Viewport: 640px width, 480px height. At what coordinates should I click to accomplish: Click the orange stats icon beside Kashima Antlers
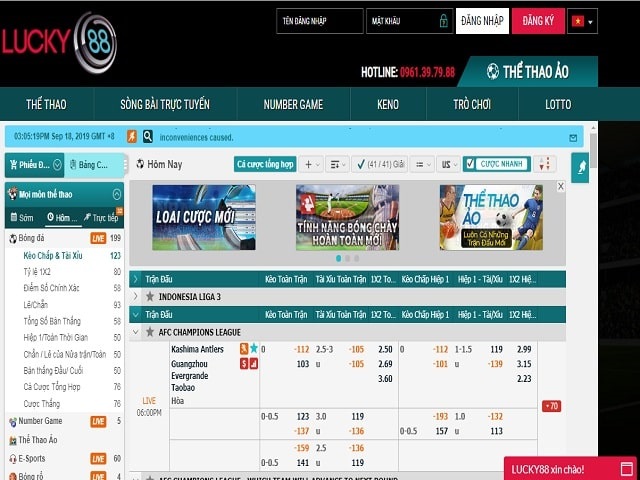(x=244, y=349)
